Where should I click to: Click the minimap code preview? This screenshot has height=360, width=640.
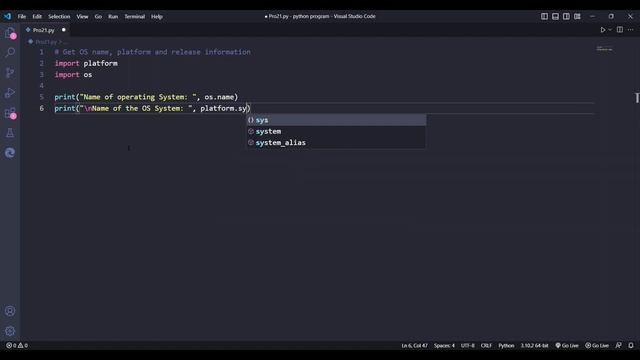[604, 49]
